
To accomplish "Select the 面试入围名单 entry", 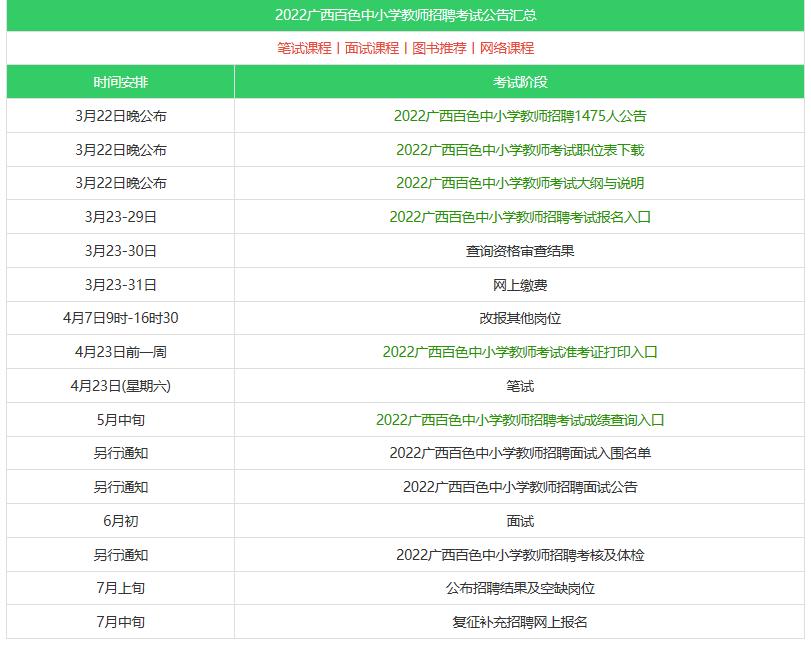I will pyautogui.click(x=521, y=453).
